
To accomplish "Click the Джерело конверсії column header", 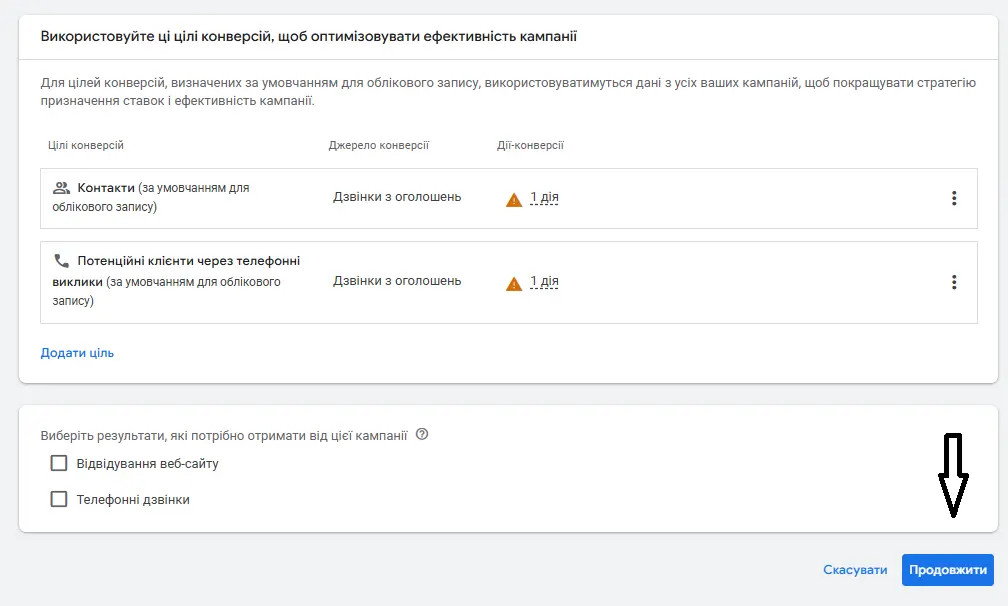I will pos(378,145).
